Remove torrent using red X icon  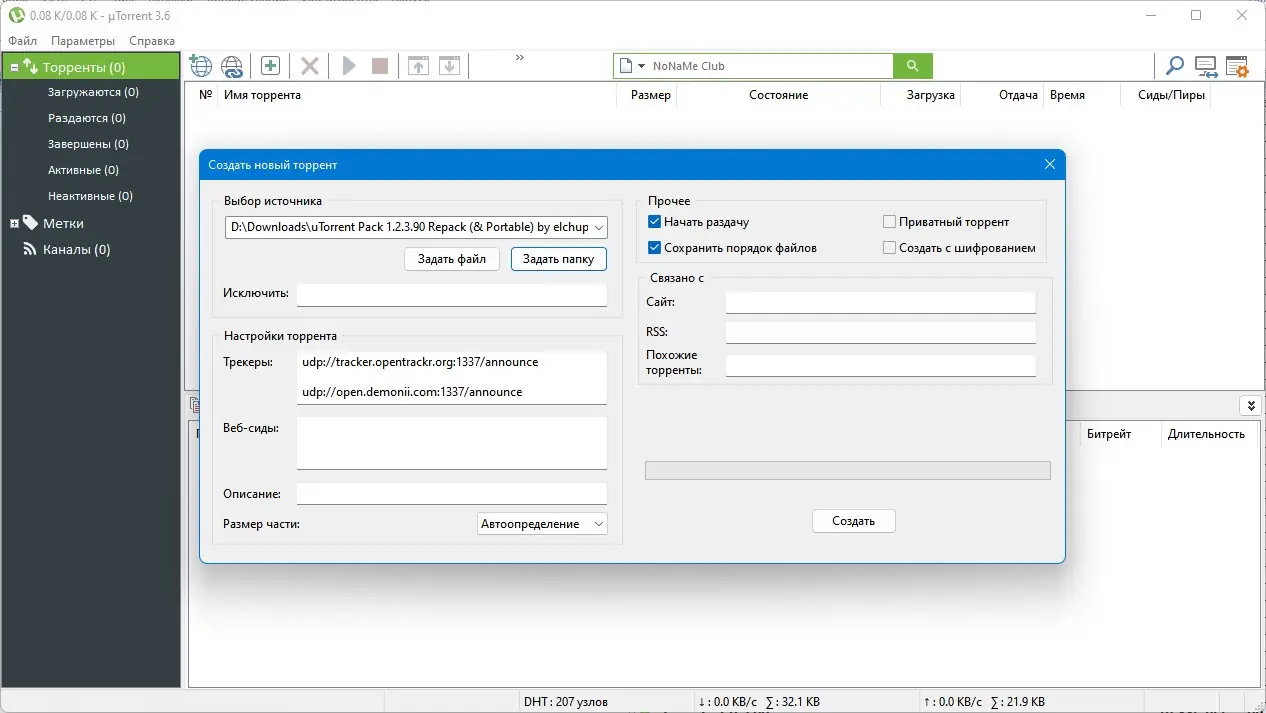(x=309, y=65)
